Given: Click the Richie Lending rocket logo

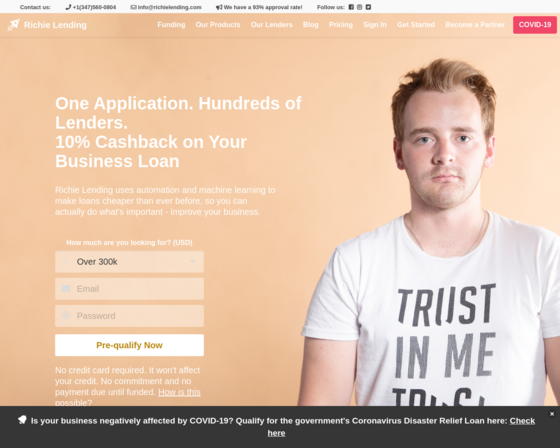Looking at the screenshot, I should (13, 25).
